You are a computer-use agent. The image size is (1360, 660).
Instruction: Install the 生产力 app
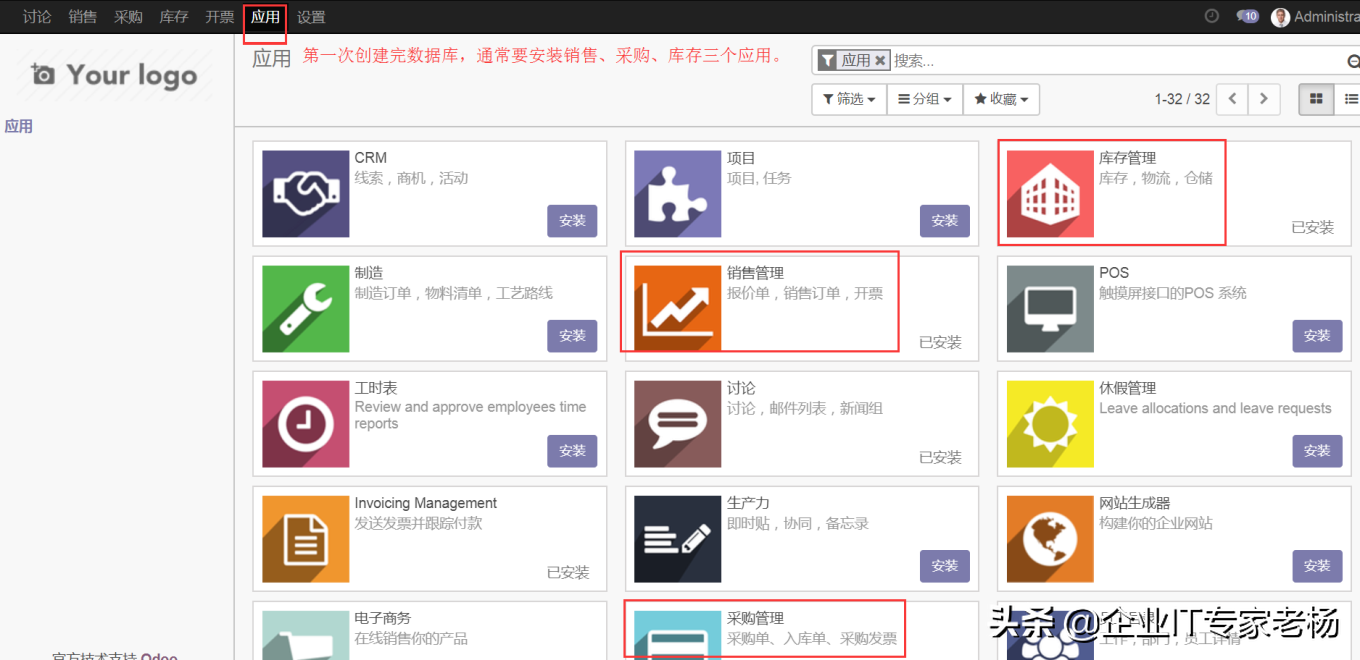(944, 565)
